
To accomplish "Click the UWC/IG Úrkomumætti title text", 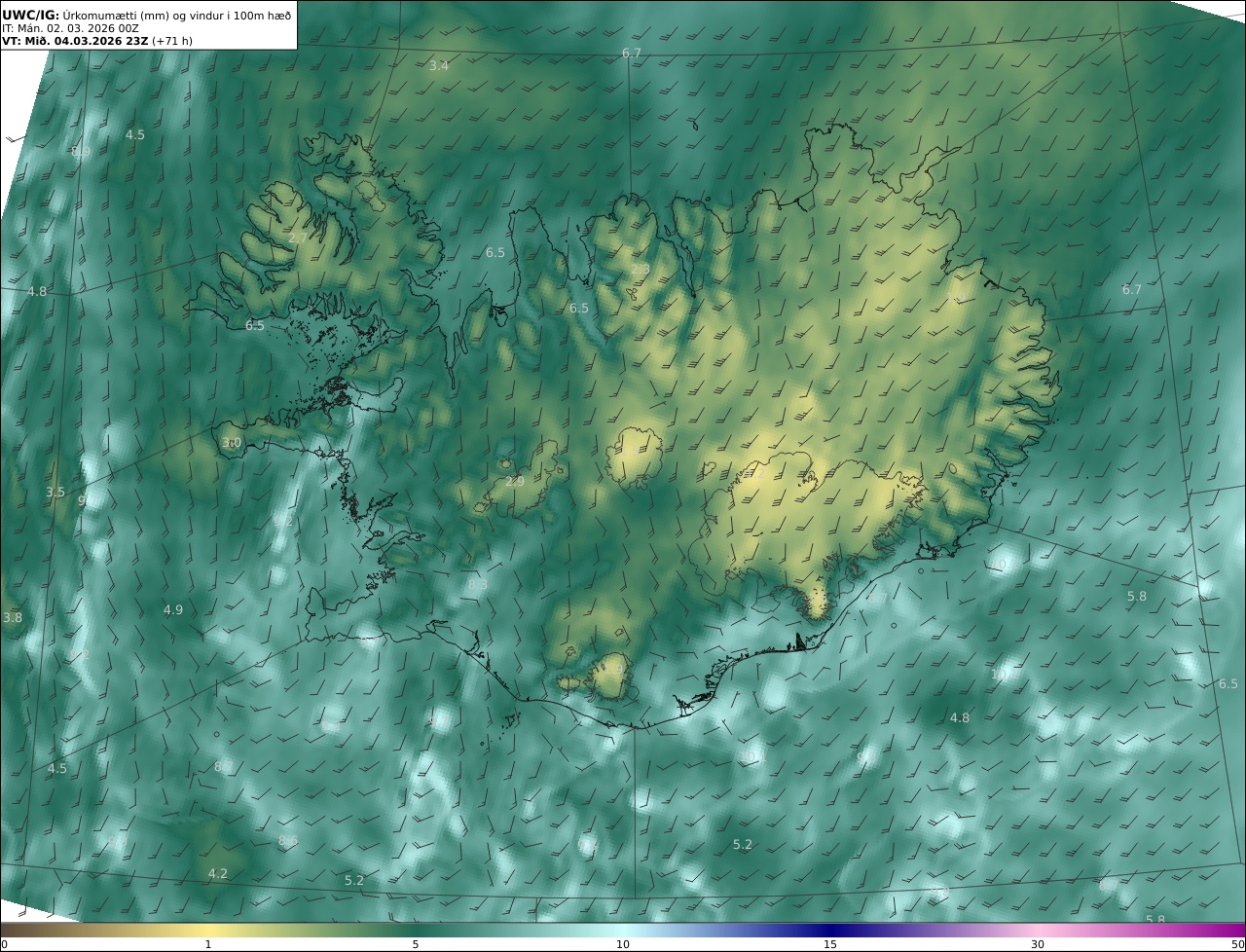I will 146,15.
